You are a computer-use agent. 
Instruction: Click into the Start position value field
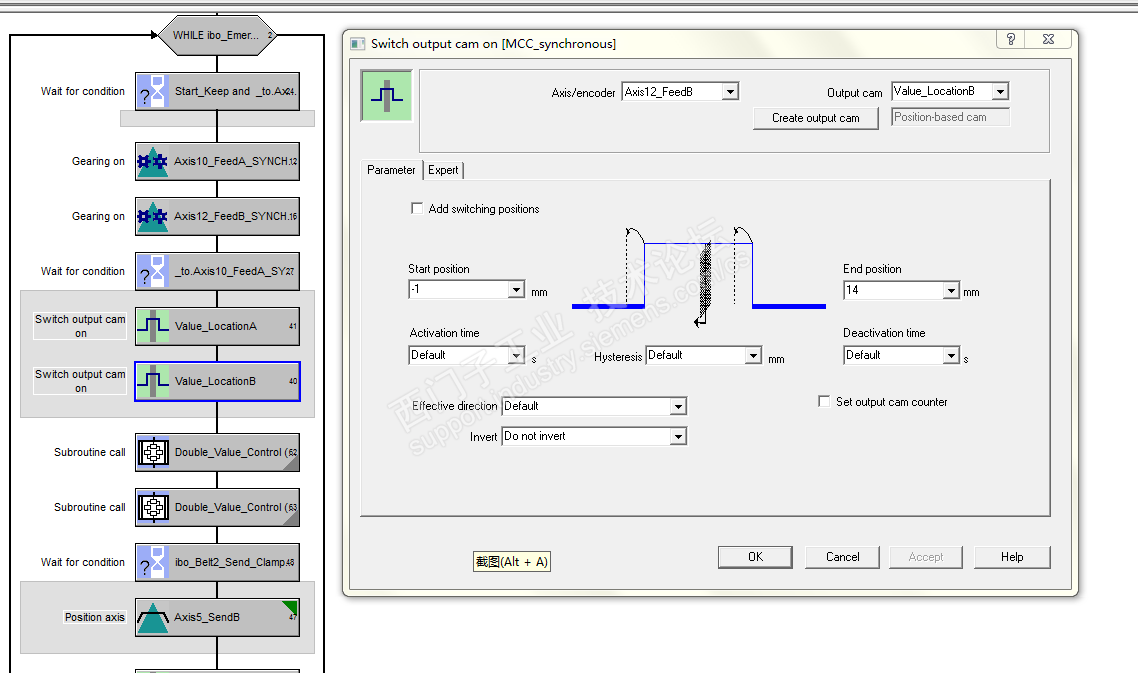[459, 290]
